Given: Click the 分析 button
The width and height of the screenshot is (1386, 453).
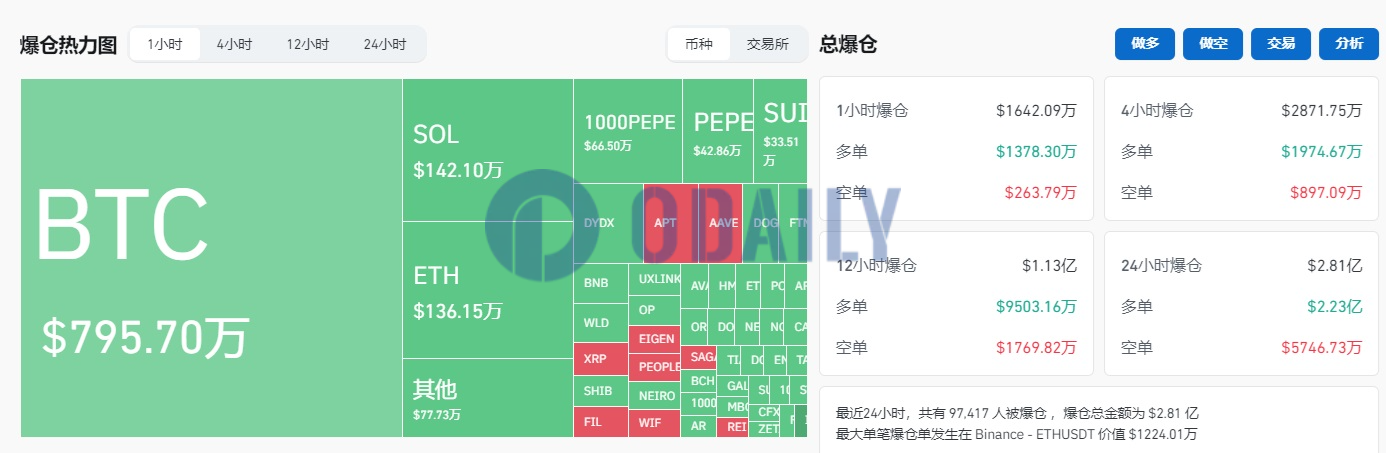Looking at the screenshot, I should pos(1348,44).
